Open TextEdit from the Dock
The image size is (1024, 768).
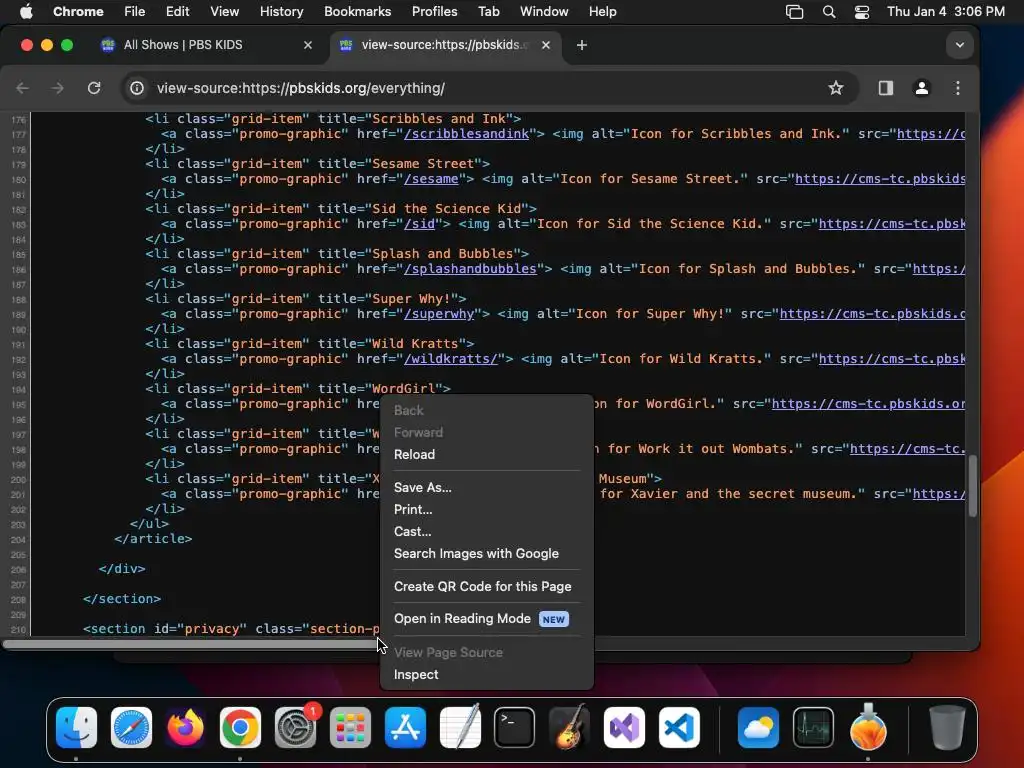tap(460, 727)
